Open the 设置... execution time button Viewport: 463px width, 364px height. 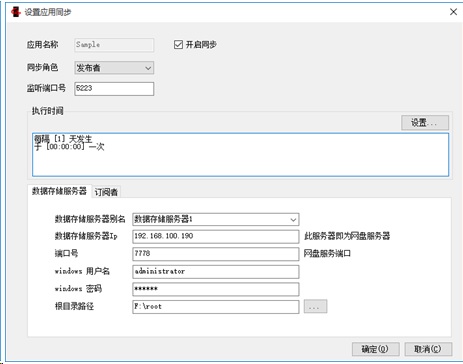tap(425, 123)
